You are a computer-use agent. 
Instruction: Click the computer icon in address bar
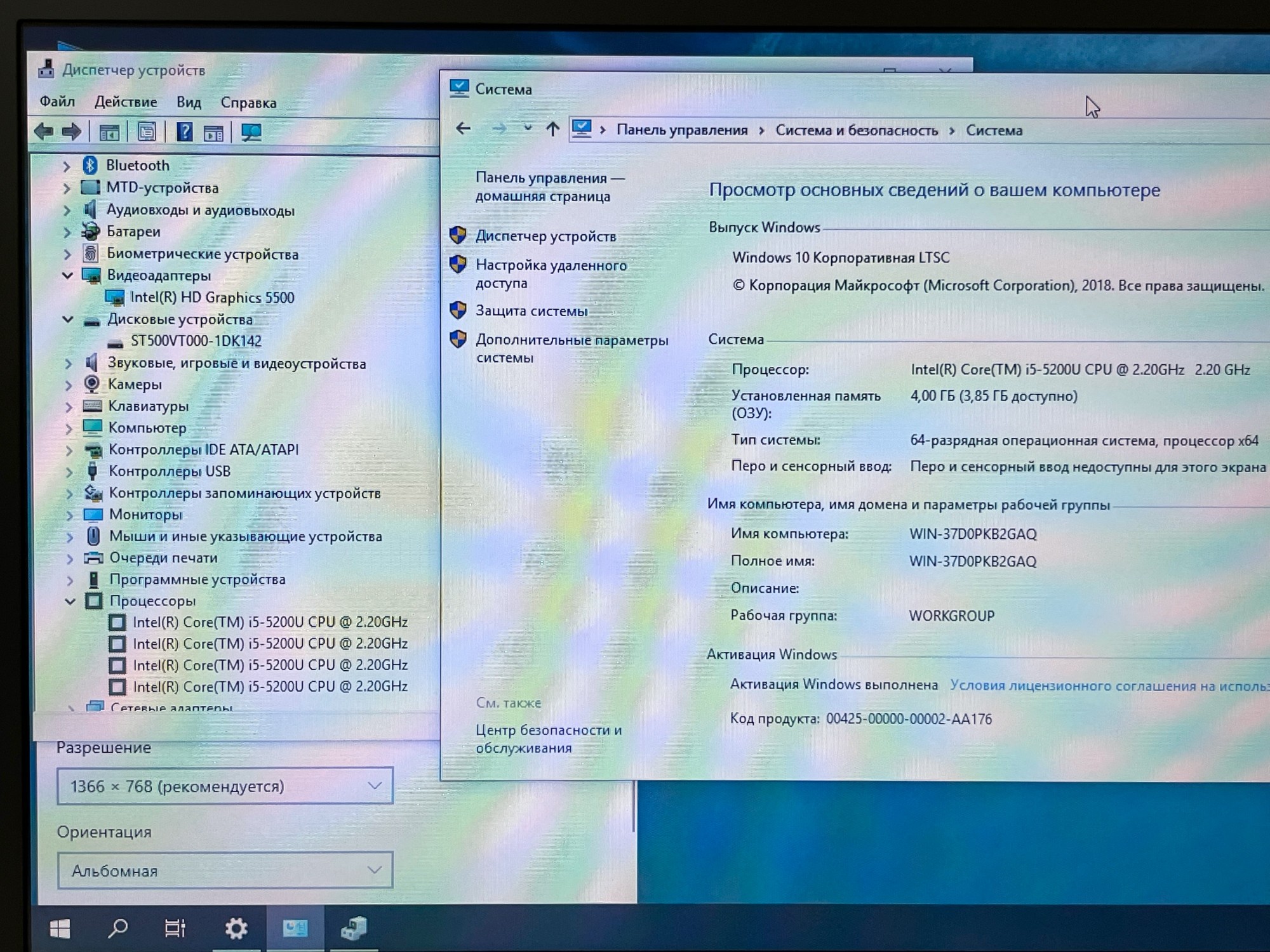(x=582, y=129)
